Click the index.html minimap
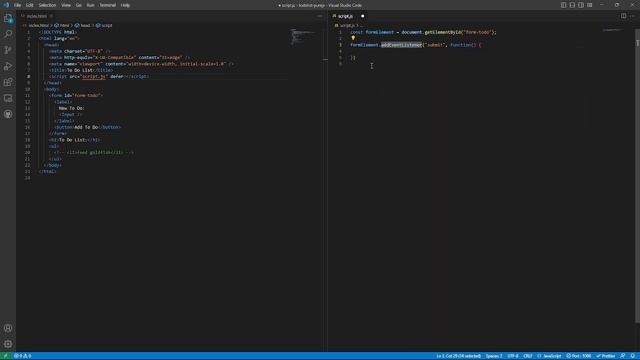 pyautogui.click(x=303, y=37)
